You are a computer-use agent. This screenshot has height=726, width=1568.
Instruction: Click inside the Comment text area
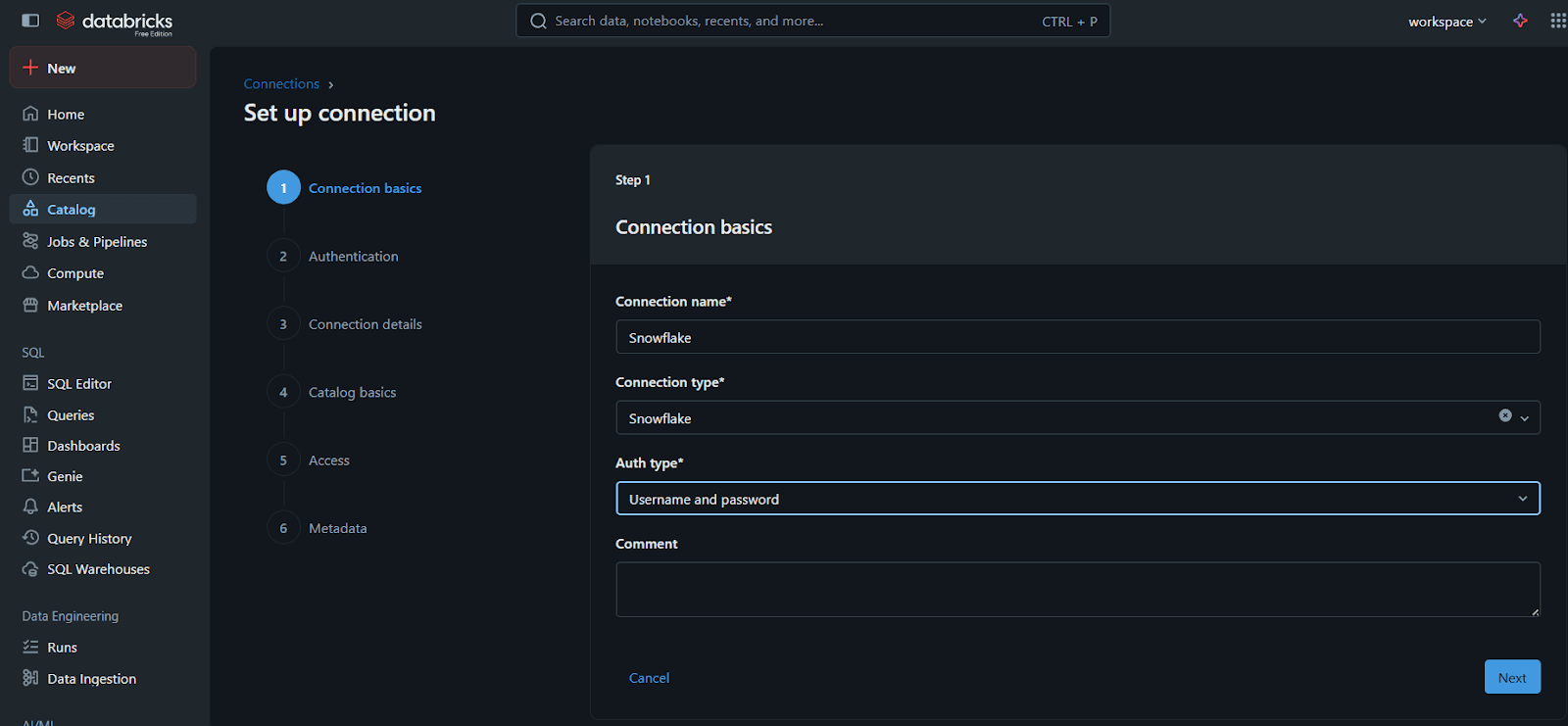[x=1078, y=589]
